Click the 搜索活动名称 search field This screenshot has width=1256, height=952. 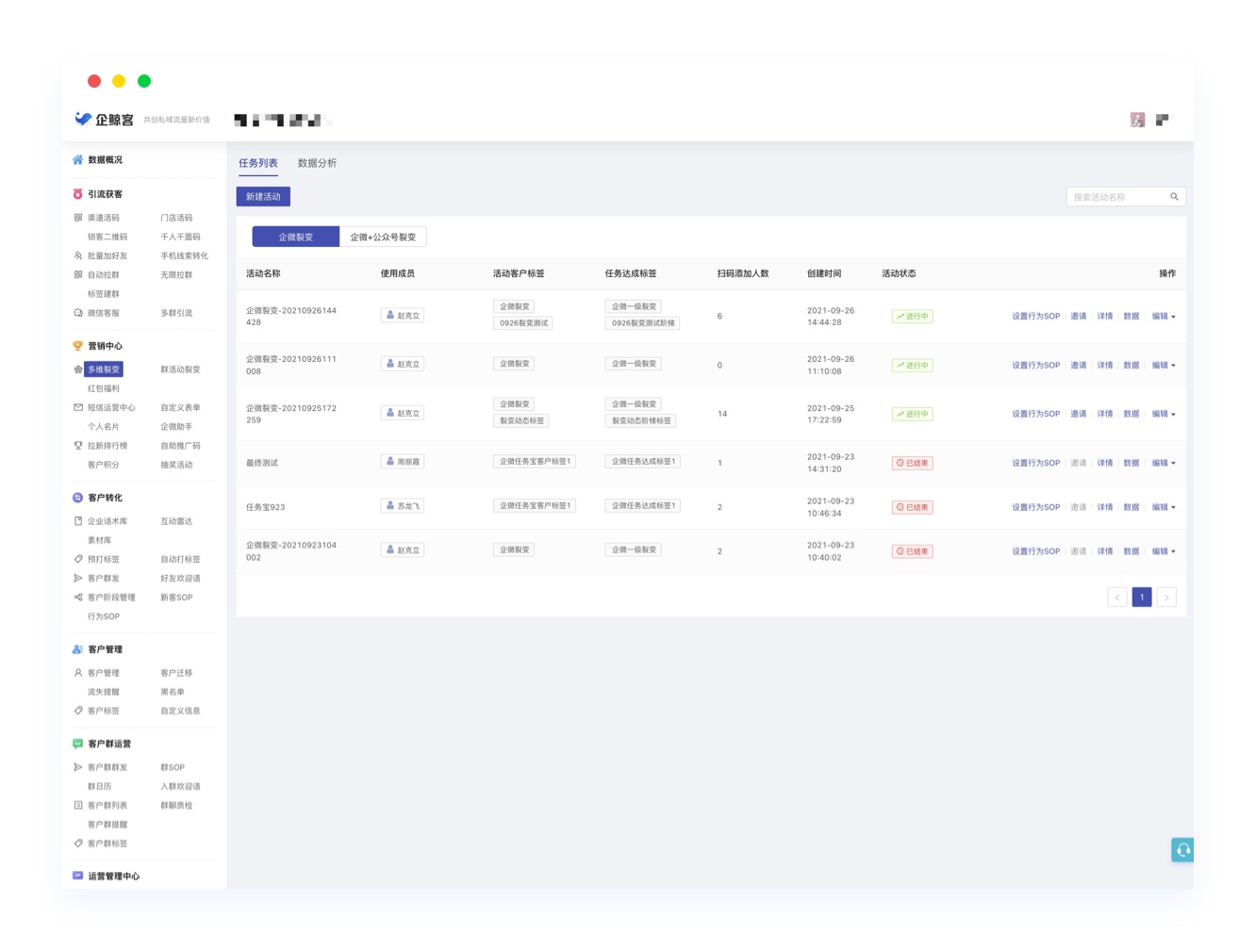[1116, 197]
